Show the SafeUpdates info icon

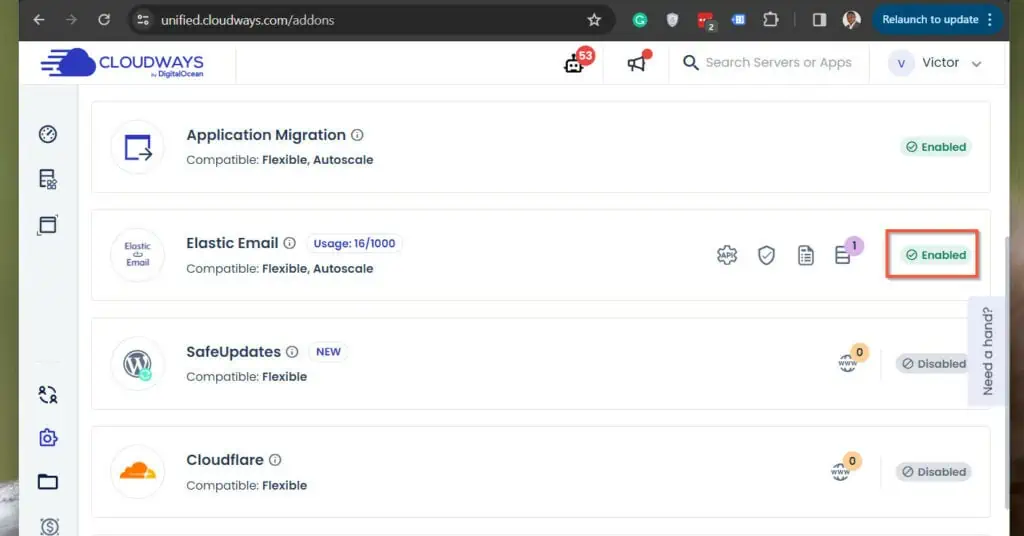click(292, 352)
